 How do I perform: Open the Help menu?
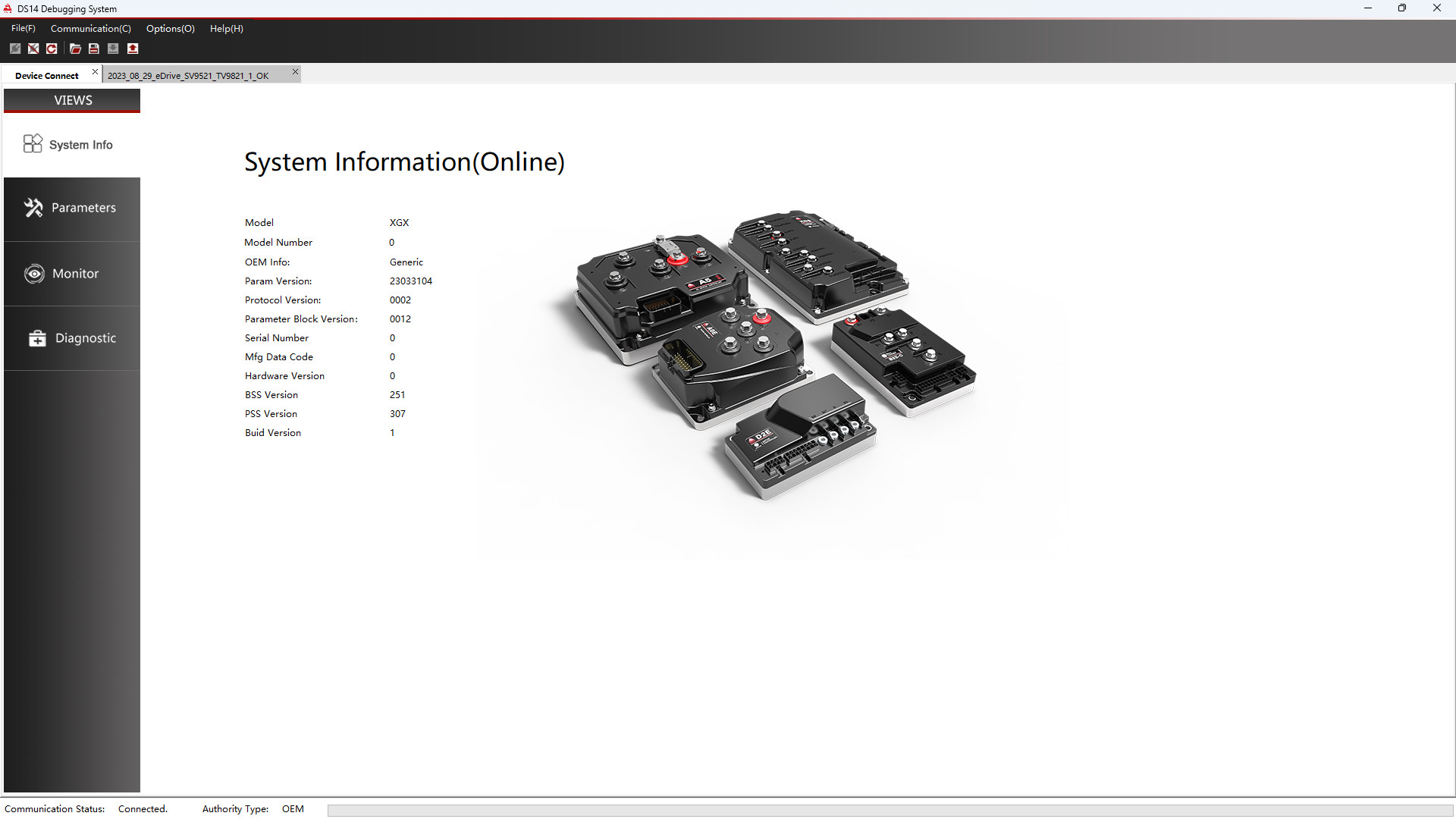(x=225, y=28)
